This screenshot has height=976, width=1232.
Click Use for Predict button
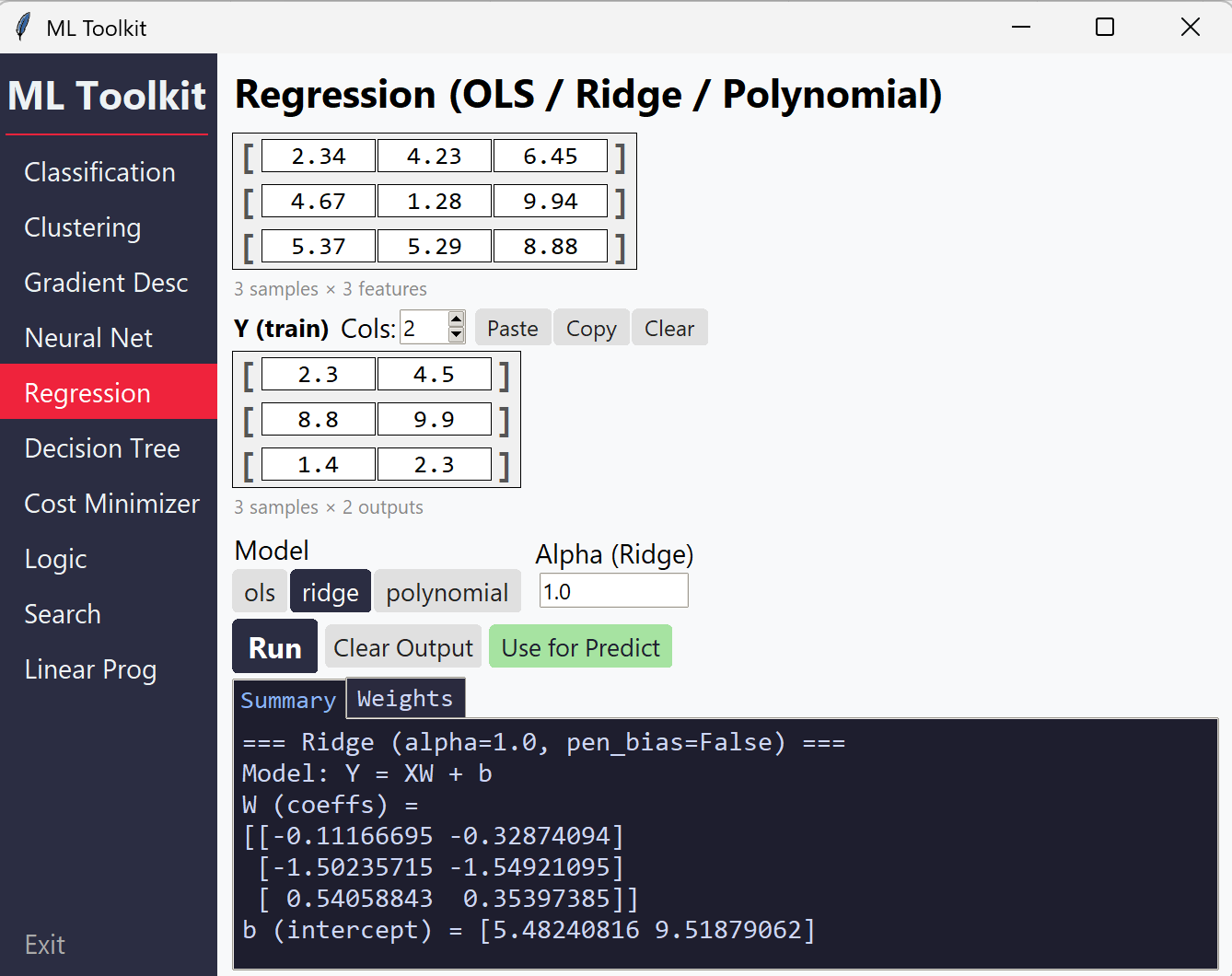[580, 647]
